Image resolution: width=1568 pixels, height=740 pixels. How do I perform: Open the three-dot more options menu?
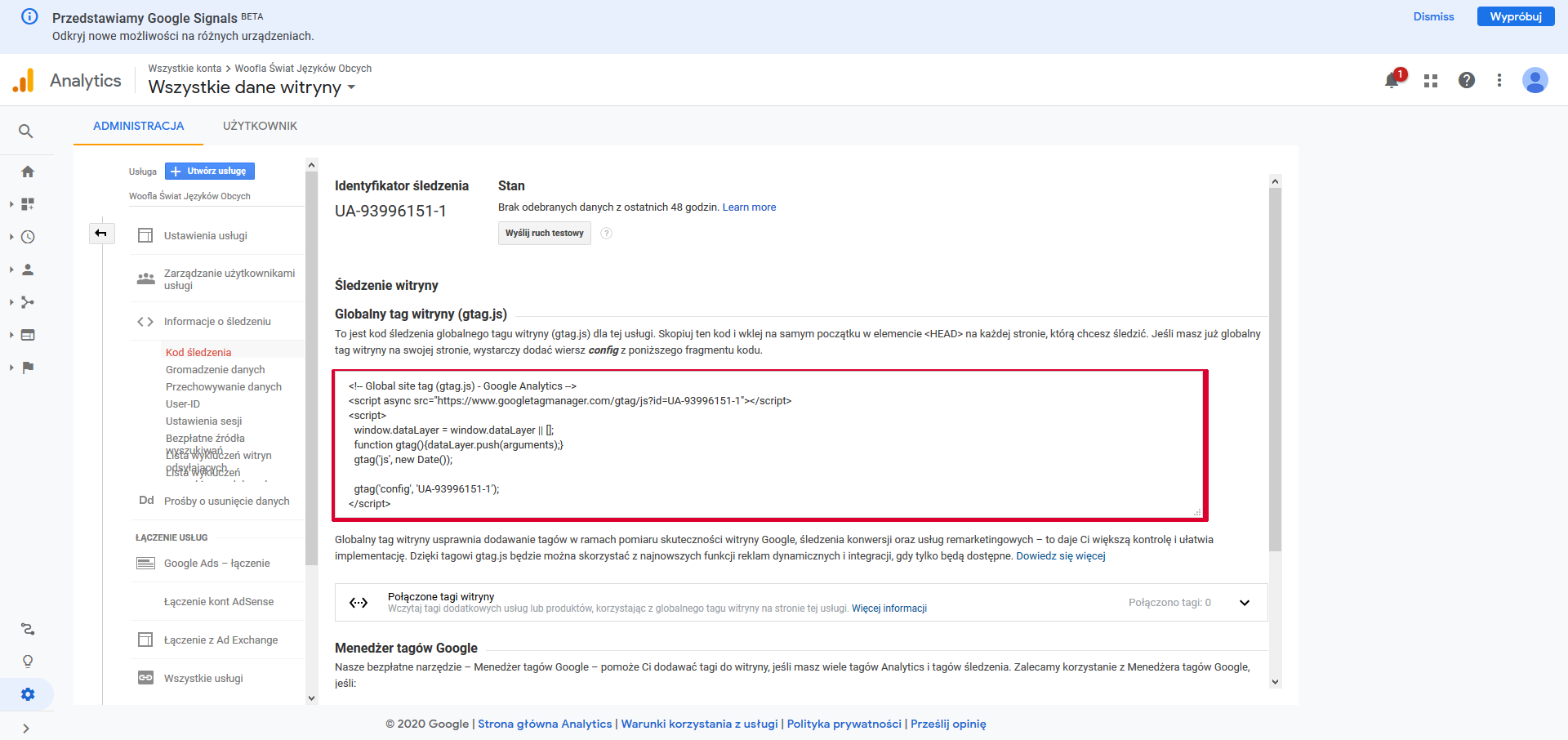(x=1499, y=80)
